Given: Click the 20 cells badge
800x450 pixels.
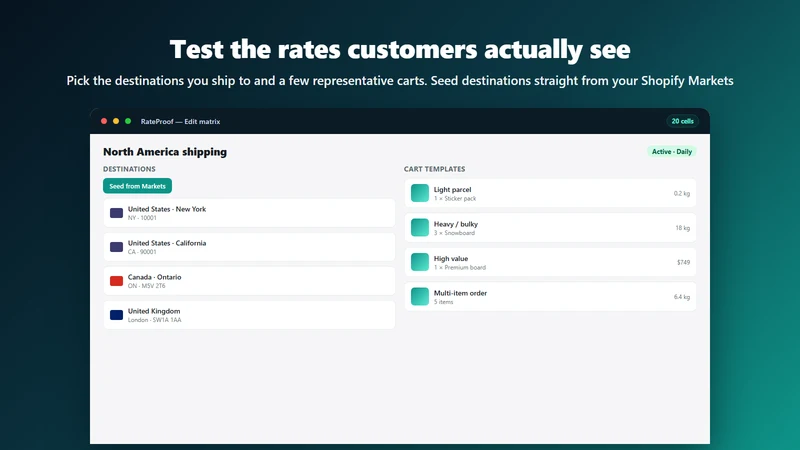Looking at the screenshot, I should (682, 121).
